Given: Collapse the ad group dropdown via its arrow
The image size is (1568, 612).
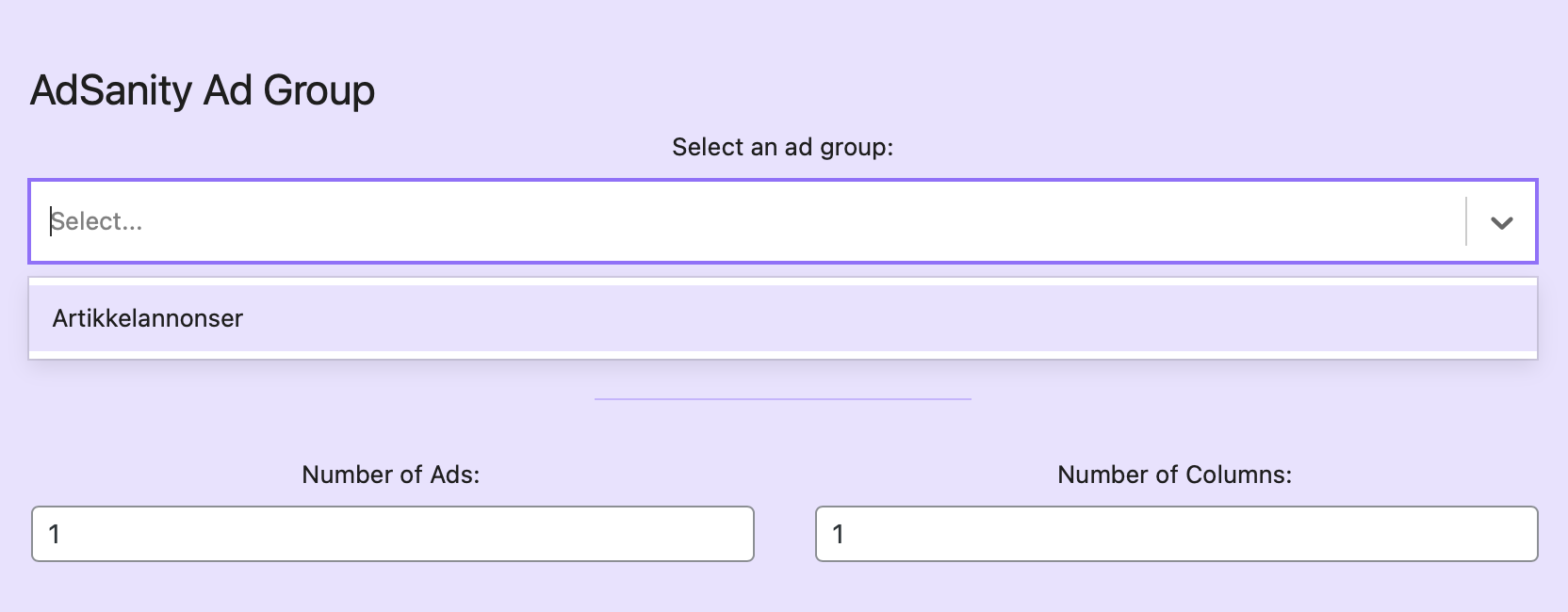Looking at the screenshot, I should click(1501, 222).
